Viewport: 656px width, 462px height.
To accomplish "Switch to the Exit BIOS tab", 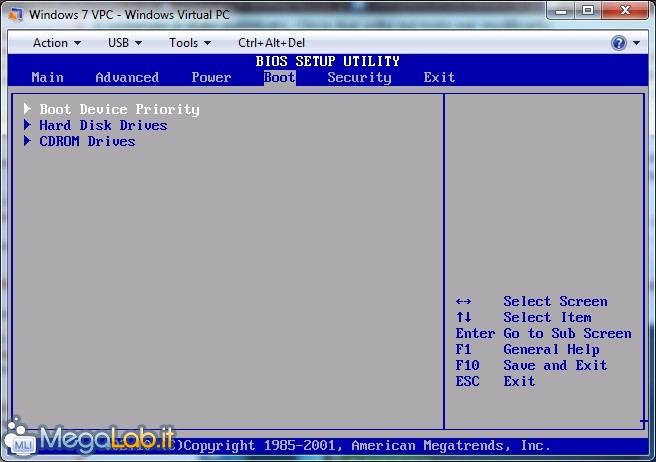I will click(439, 77).
